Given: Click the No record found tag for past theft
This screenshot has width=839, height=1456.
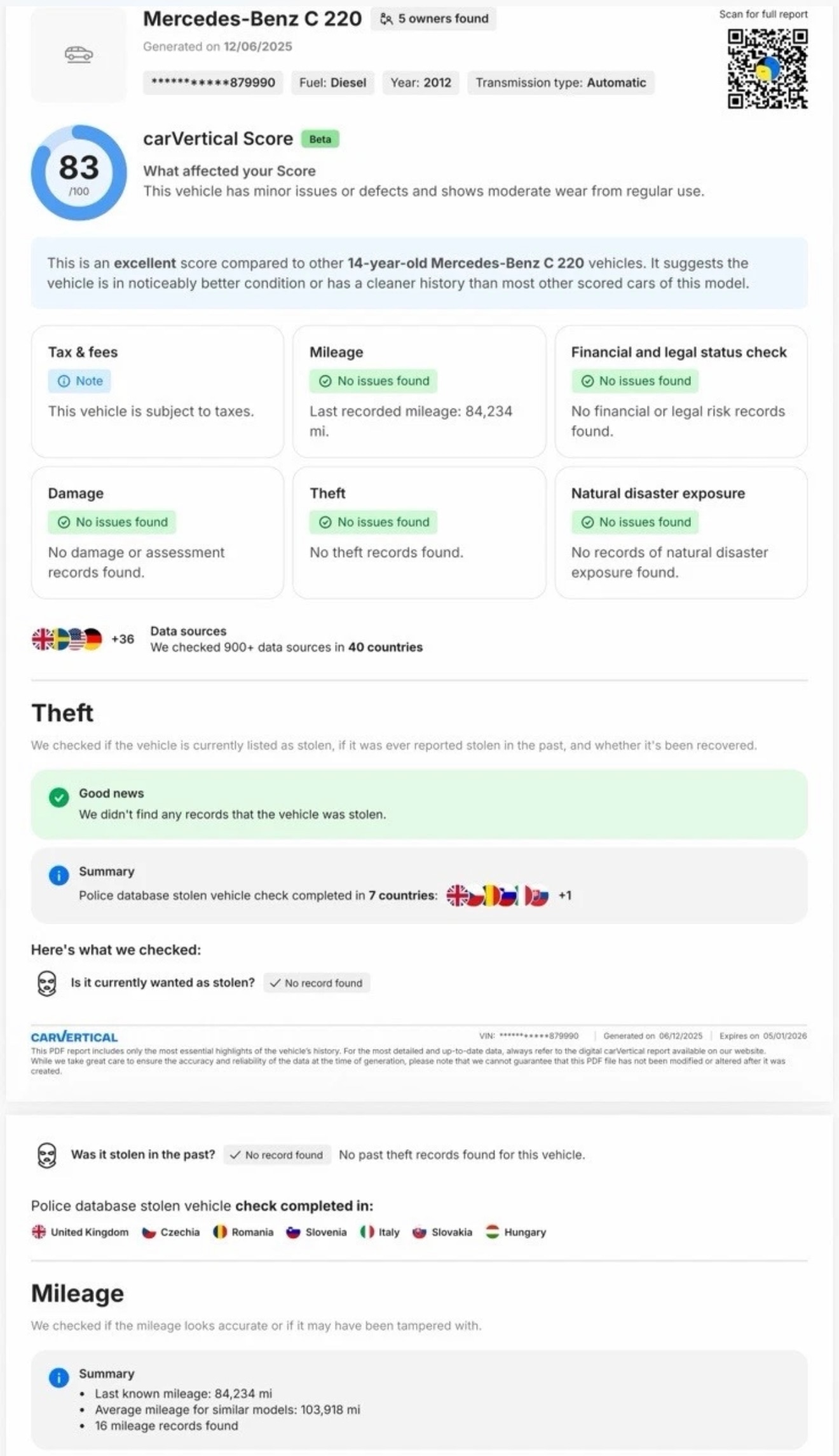Looking at the screenshot, I should pyautogui.click(x=276, y=1155).
